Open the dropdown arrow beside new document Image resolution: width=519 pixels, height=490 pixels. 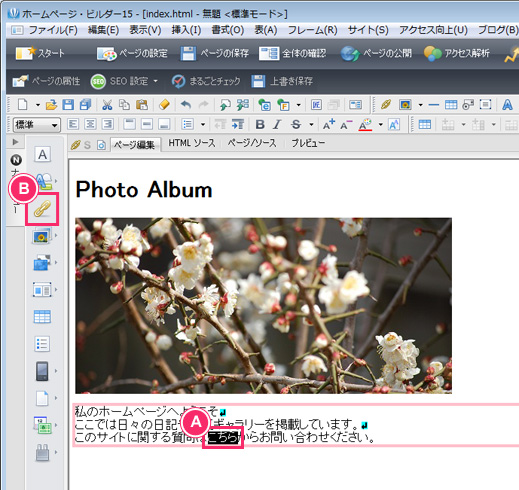[38, 105]
